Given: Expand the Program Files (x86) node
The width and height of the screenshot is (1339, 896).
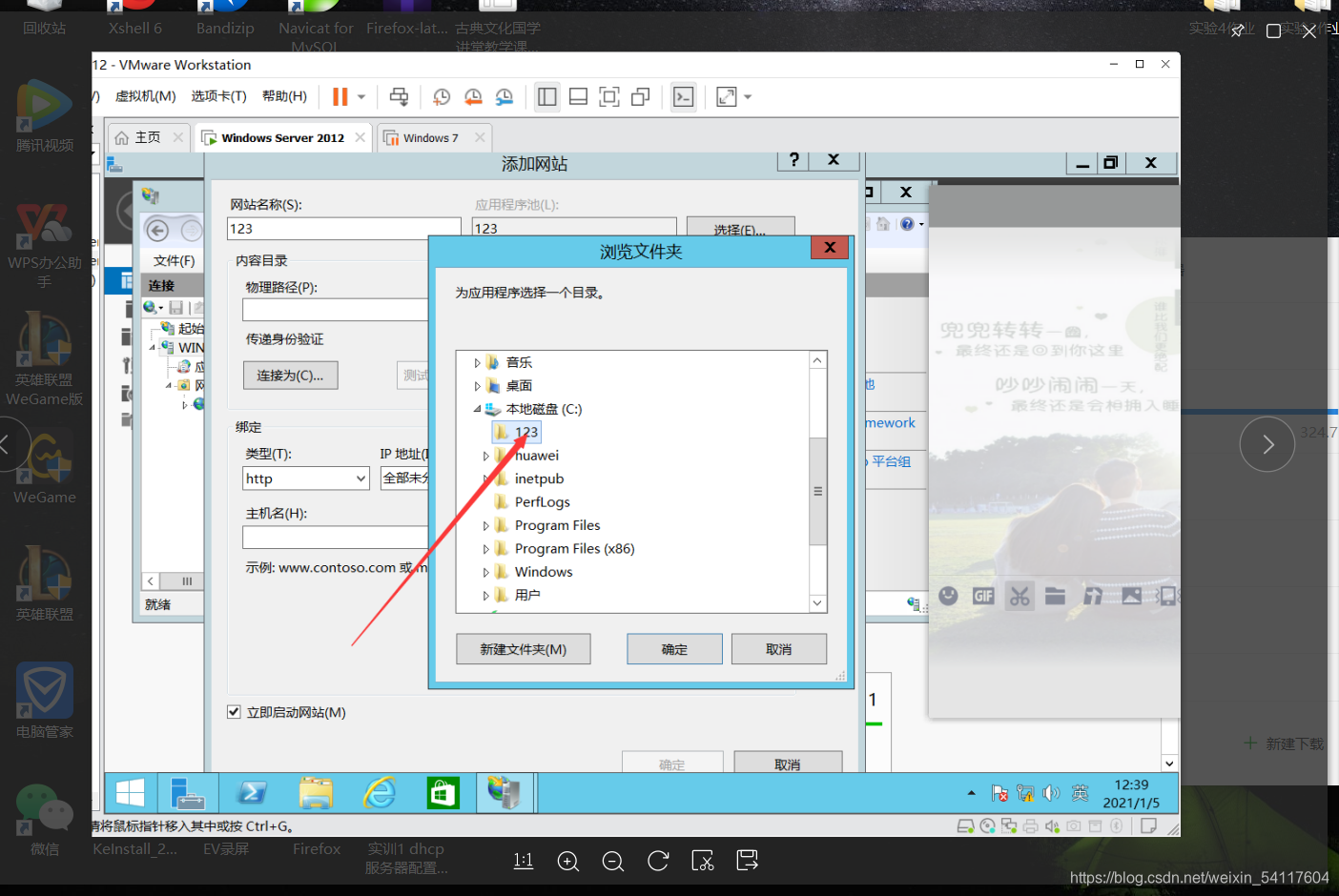Looking at the screenshot, I should 485,549.
